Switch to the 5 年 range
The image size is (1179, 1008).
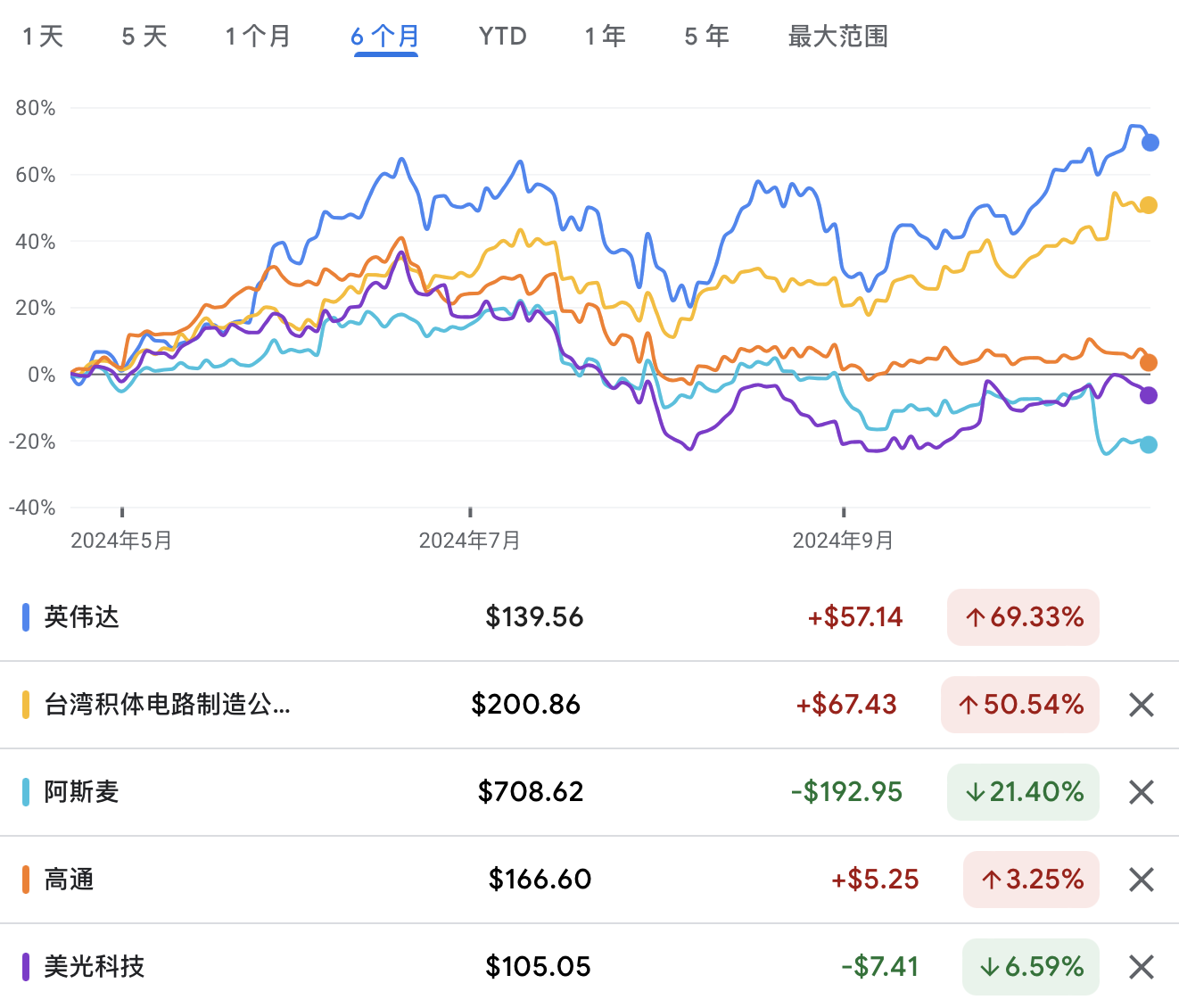707,37
